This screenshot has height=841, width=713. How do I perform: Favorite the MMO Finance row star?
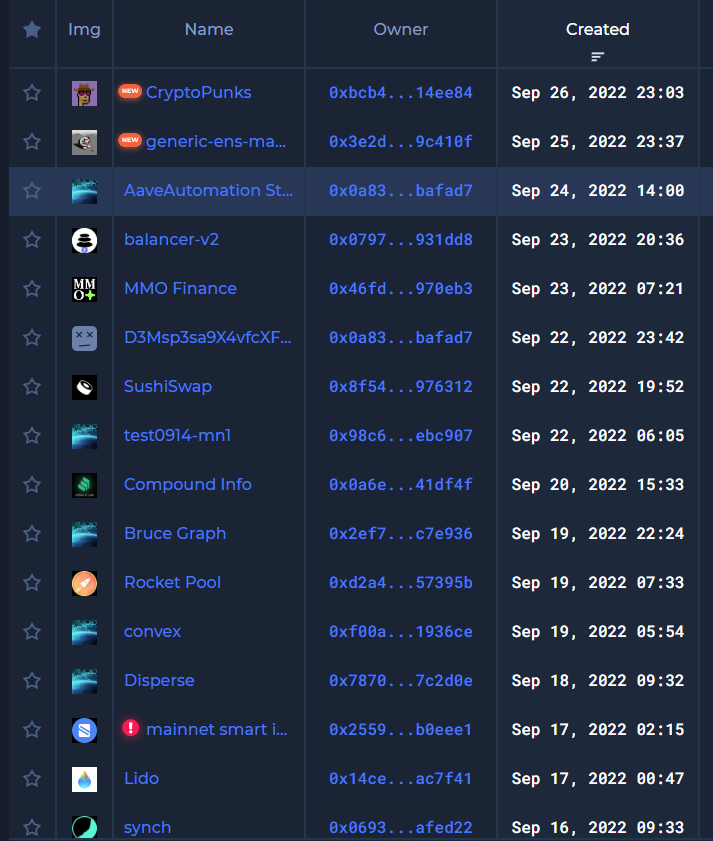point(32,289)
